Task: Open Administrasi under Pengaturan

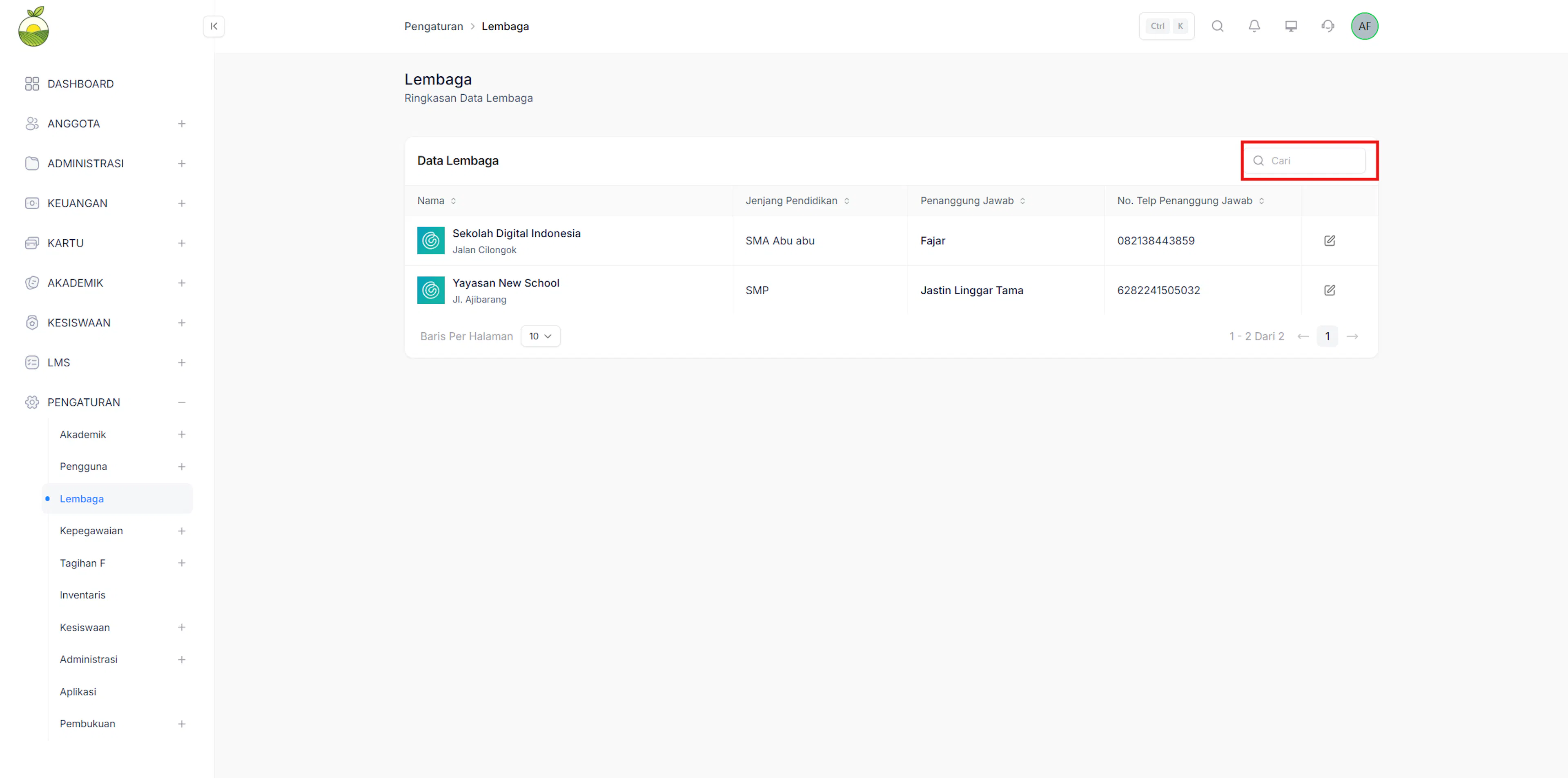Action: tap(88, 659)
